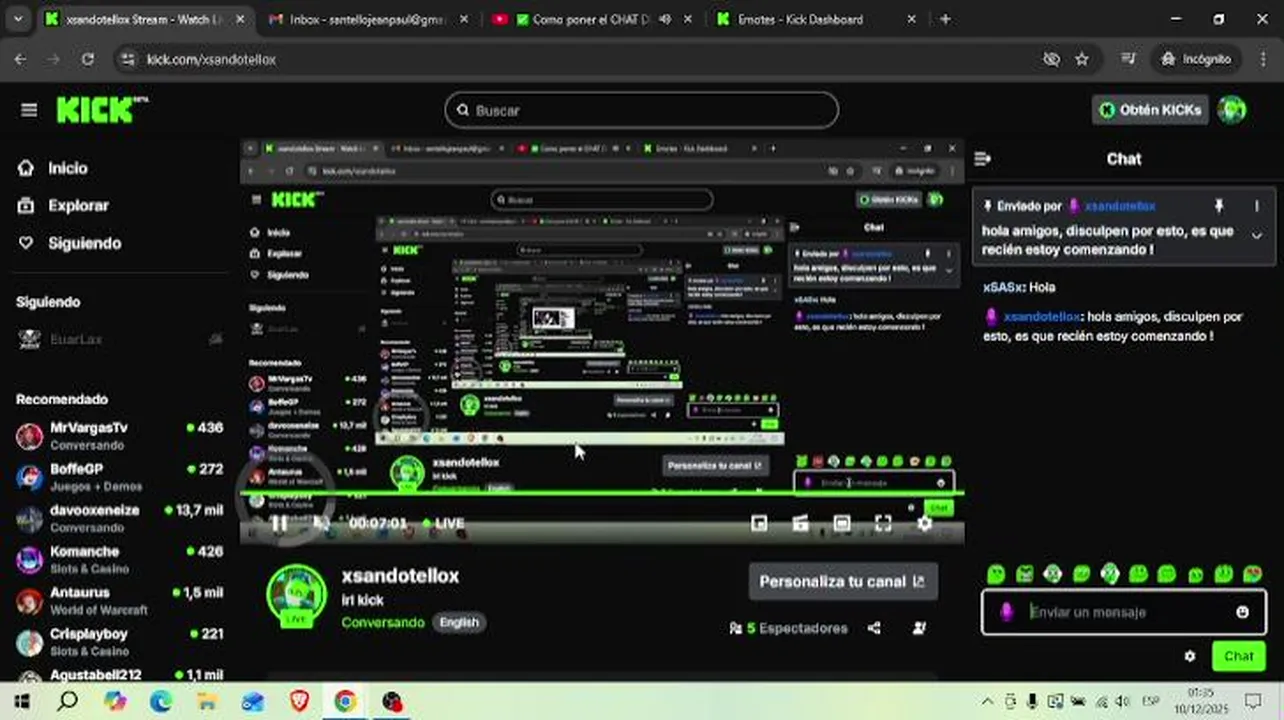Image resolution: width=1284 pixels, height=720 pixels.
Task: Open recommended channel MrVargasTv
Action: click(x=120, y=435)
